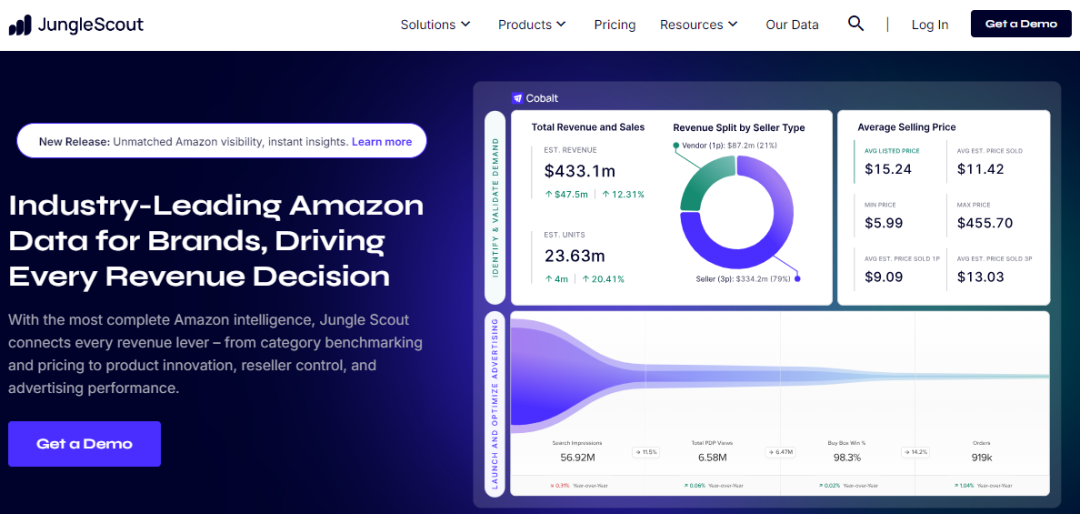The height and width of the screenshot is (514, 1080).
Task: Click the $455.70 max price value
Action: (x=985, y=223)
